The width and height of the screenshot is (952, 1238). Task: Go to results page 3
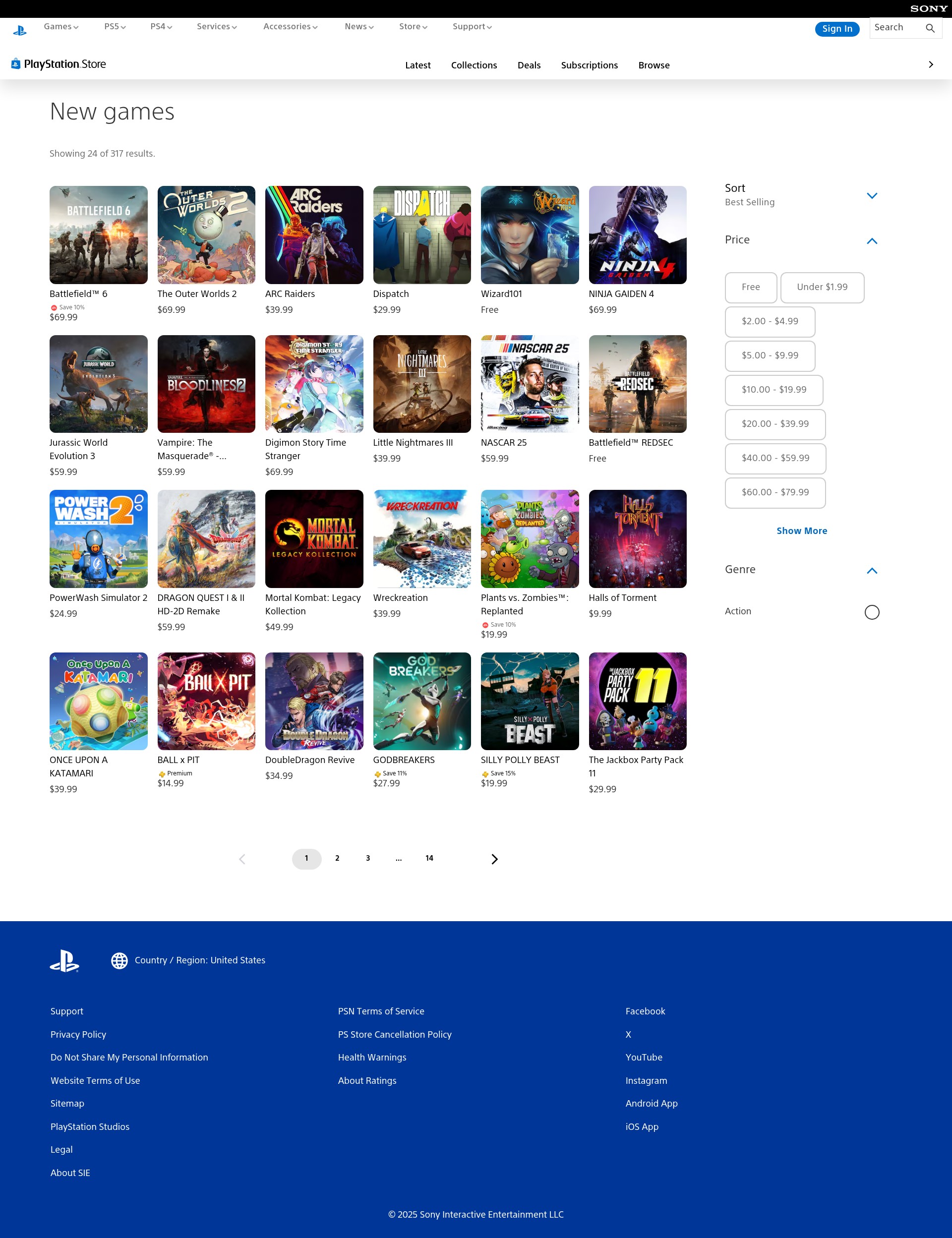coord(368,858)
